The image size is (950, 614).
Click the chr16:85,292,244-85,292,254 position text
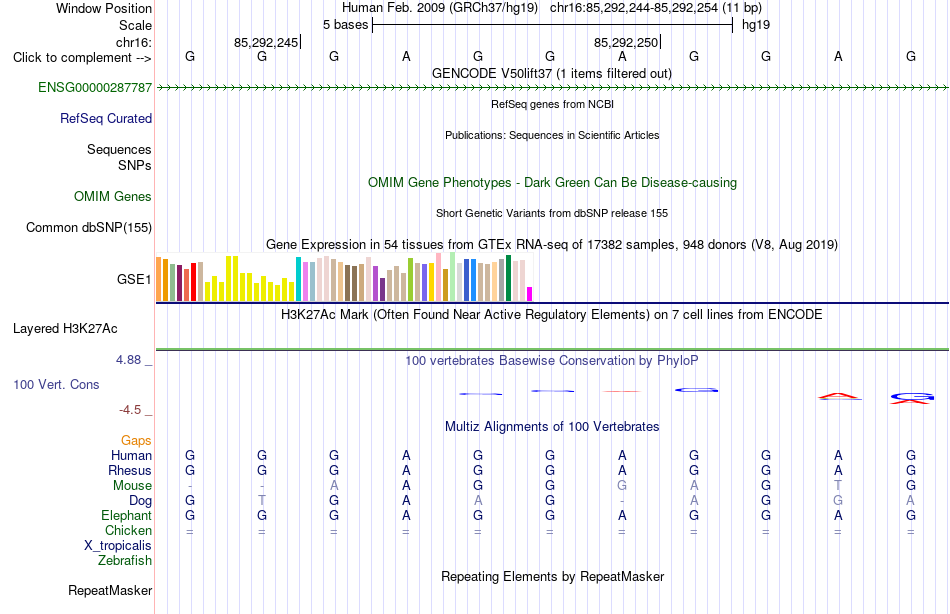click(634, 8)
